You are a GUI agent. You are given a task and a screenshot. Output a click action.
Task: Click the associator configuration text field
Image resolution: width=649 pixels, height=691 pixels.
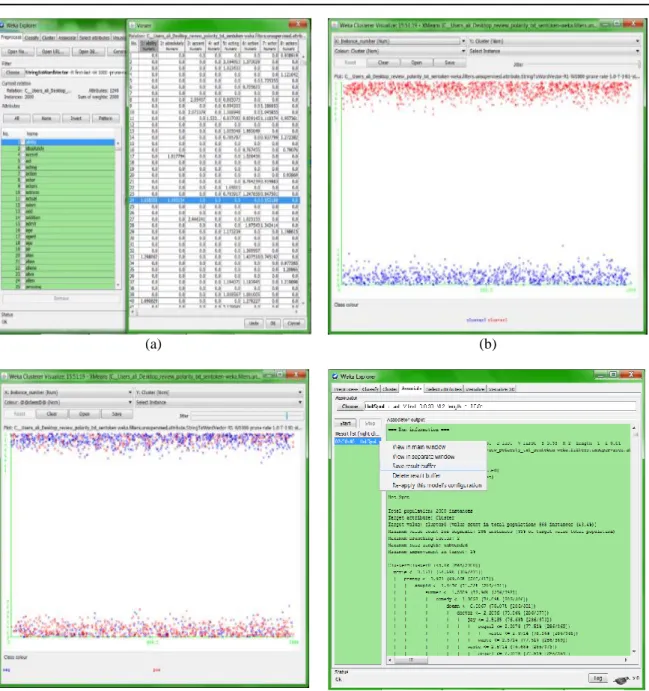tap(500, 406)
